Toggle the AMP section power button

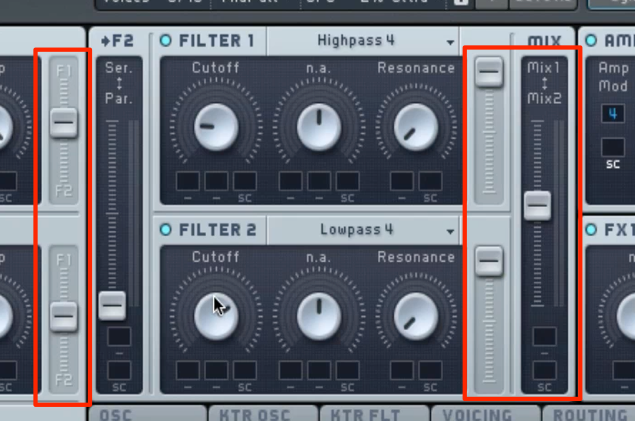pos(591,40)
